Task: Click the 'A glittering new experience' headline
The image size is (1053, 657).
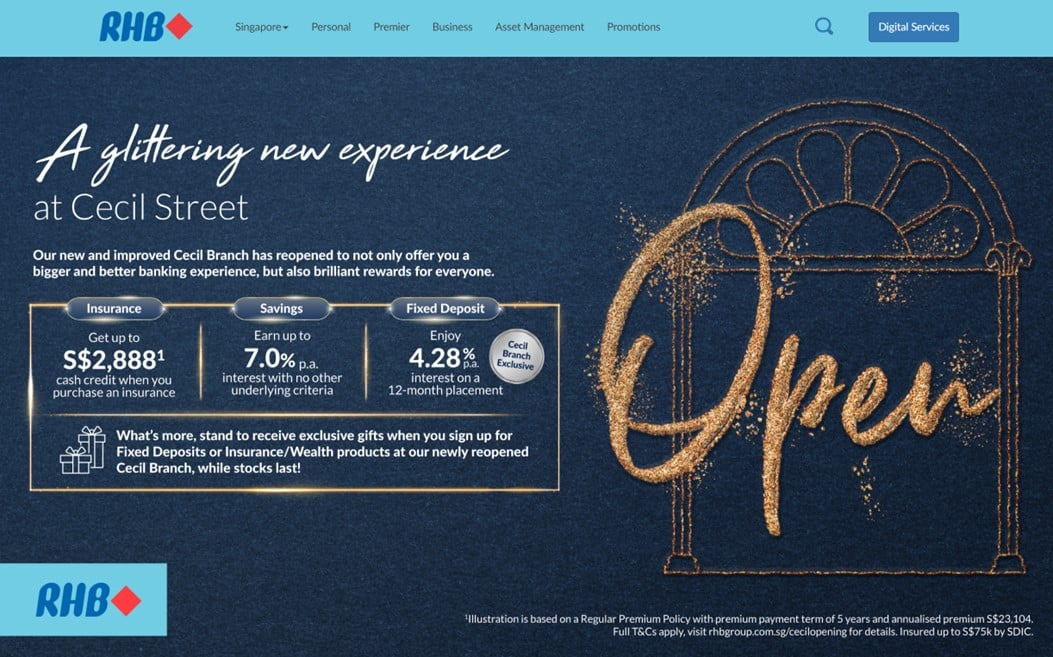Action: coord(272,154)
